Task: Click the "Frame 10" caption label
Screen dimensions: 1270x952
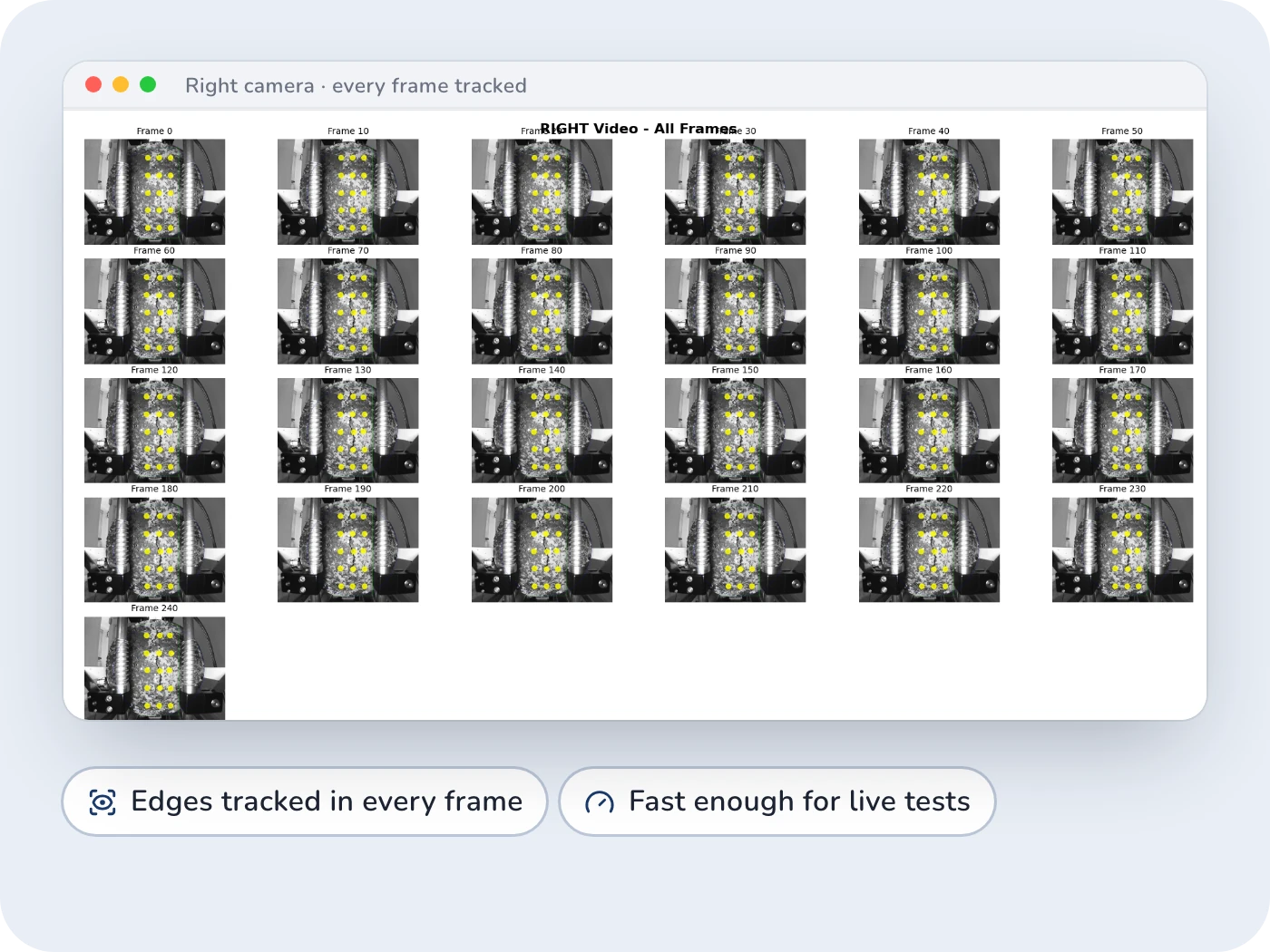Action: (348, 131)
